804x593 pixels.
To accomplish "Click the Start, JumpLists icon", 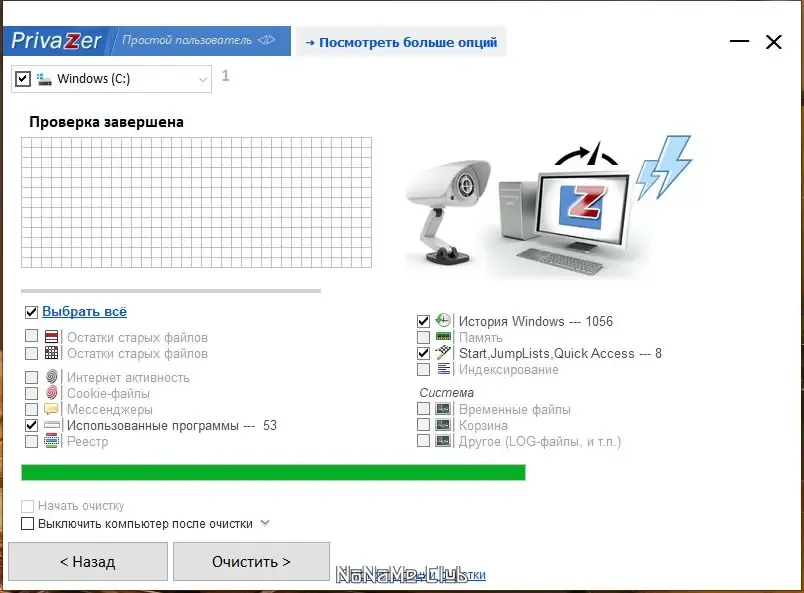I will point(443,352).
